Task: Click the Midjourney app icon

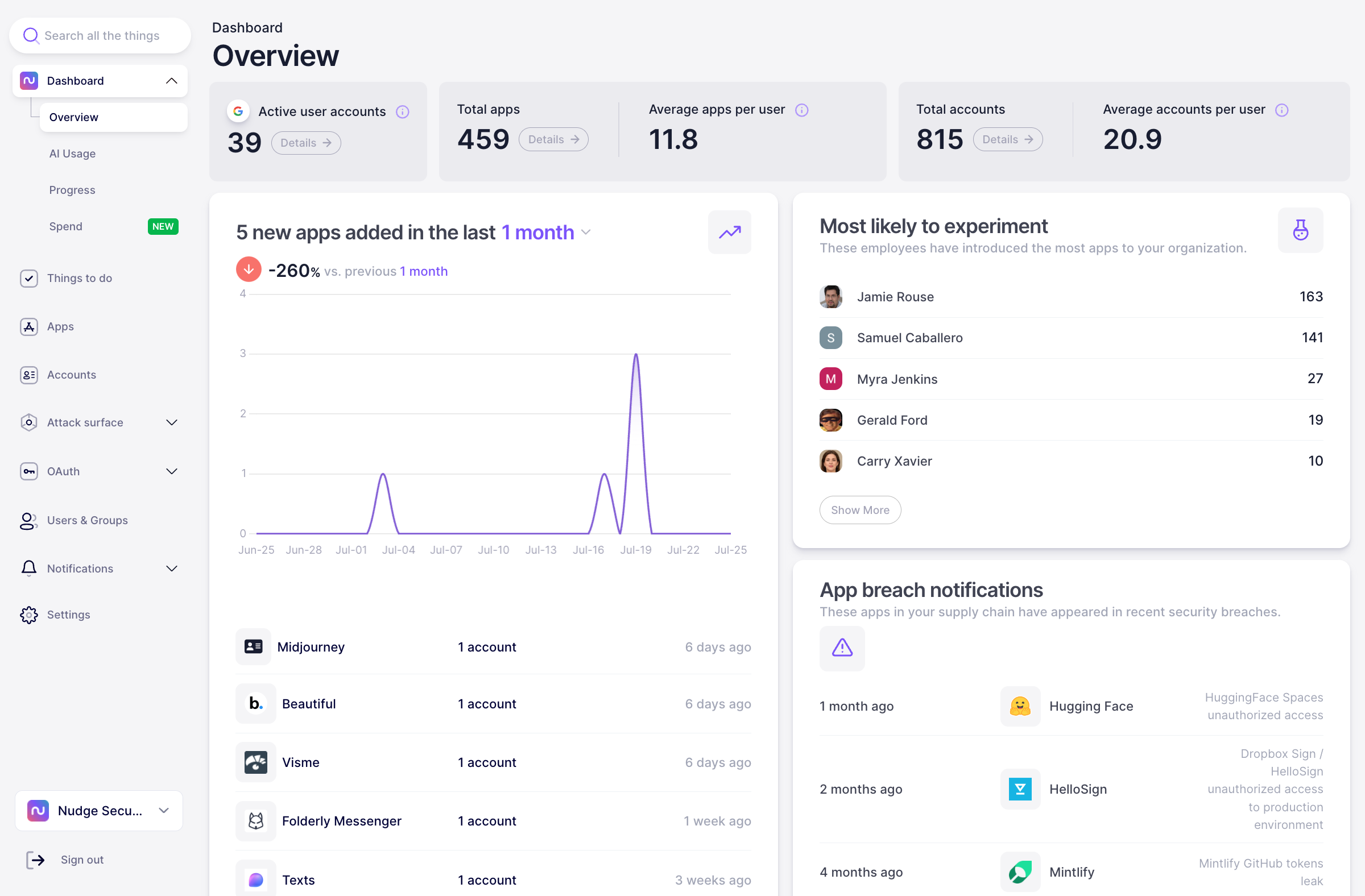Action: pos(253,646)
